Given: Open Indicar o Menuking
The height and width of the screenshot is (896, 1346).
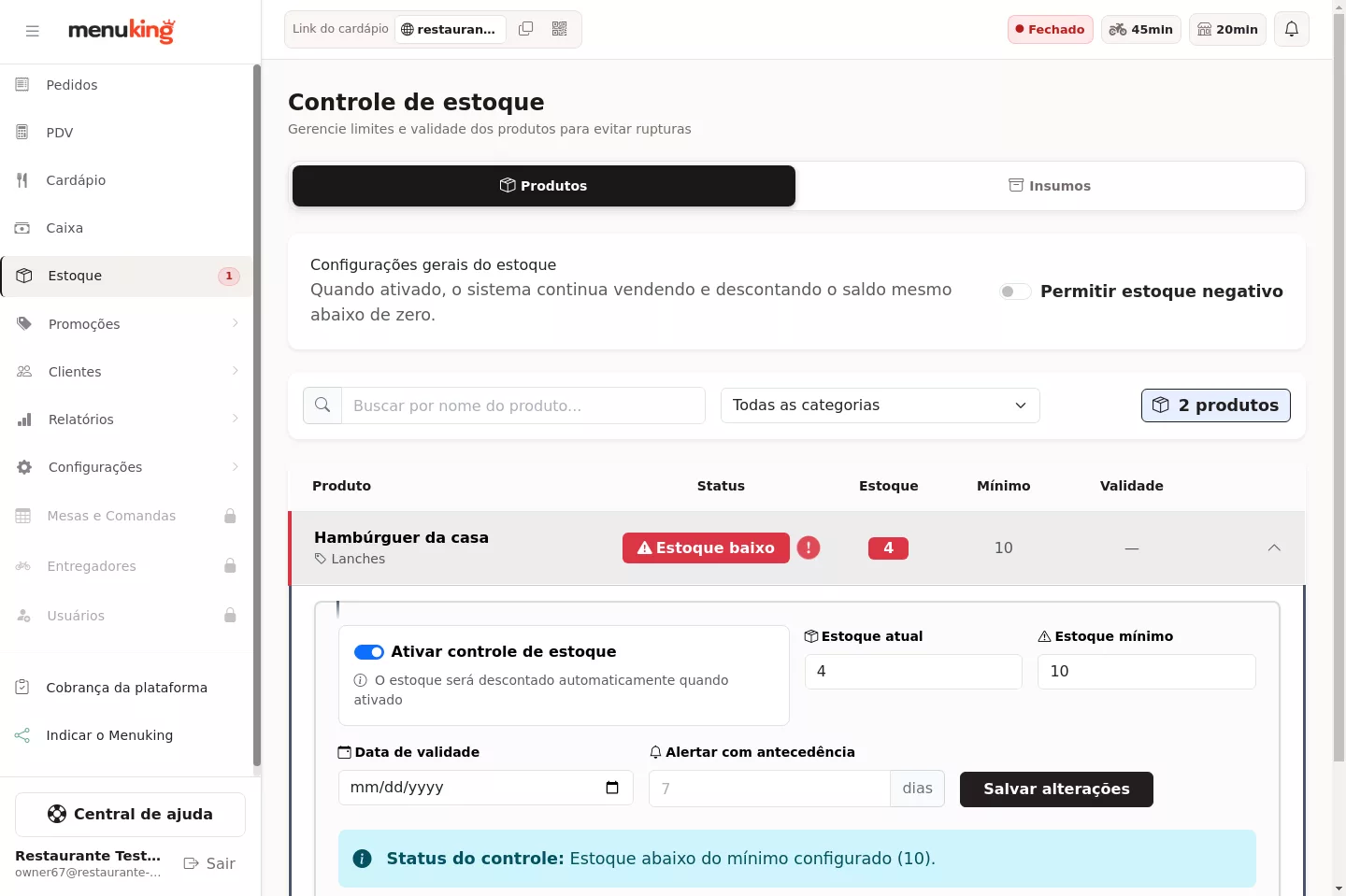Looking at the screenshot, I should pyautogui.click(x=126, y=735).
